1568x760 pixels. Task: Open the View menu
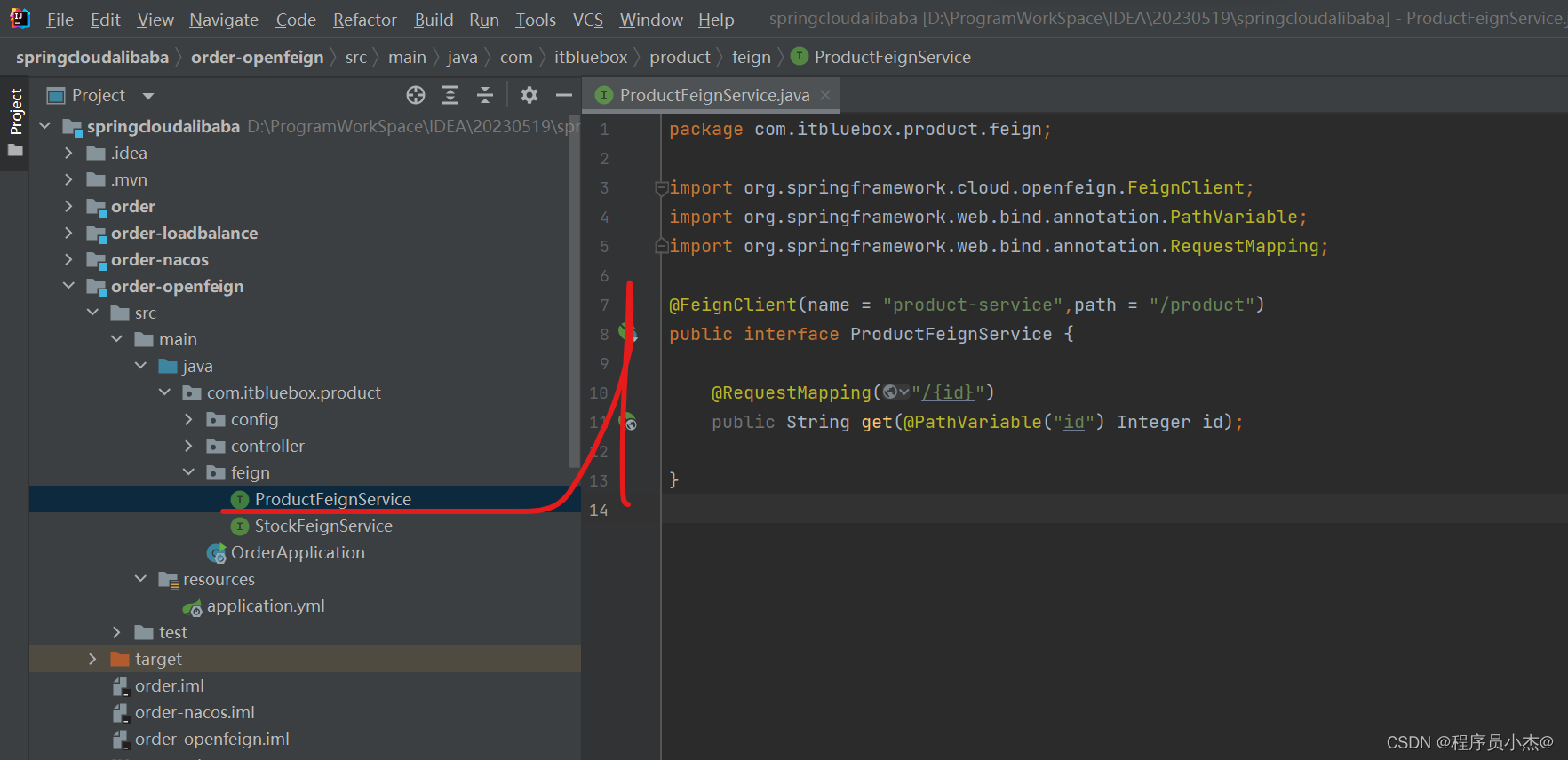click(155, 20)
